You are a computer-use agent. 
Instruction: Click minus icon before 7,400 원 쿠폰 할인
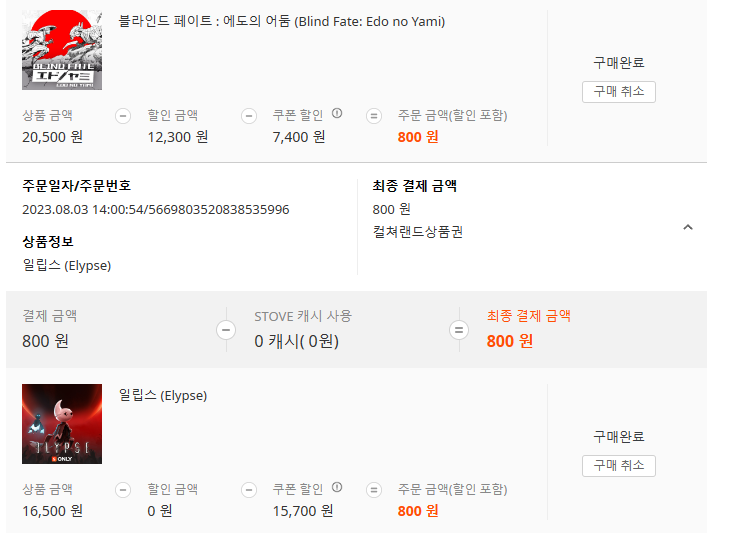click(x=249, y=116)
